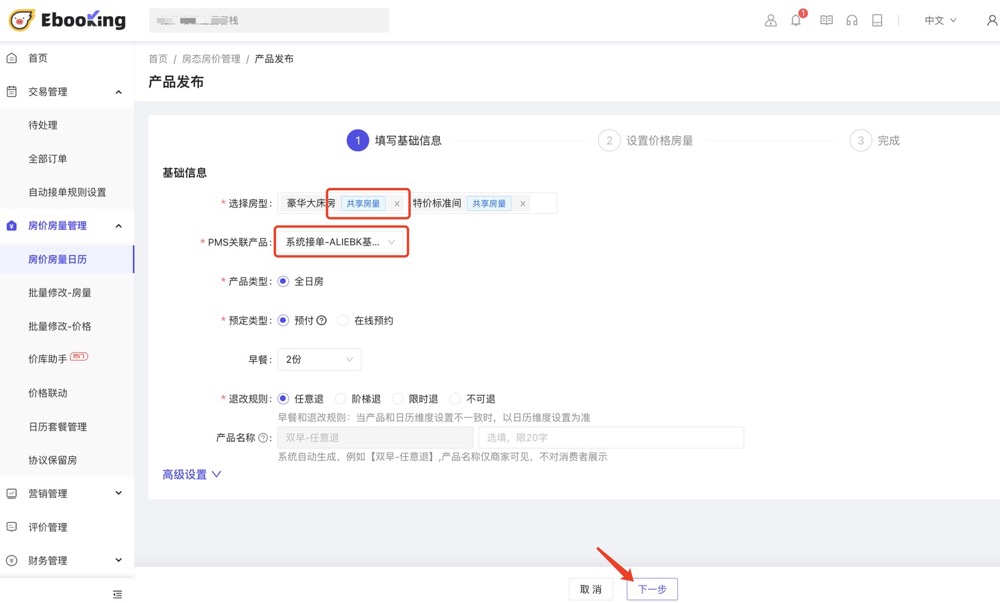
Task: Click the 下一步 button
Action: point(652,589)
